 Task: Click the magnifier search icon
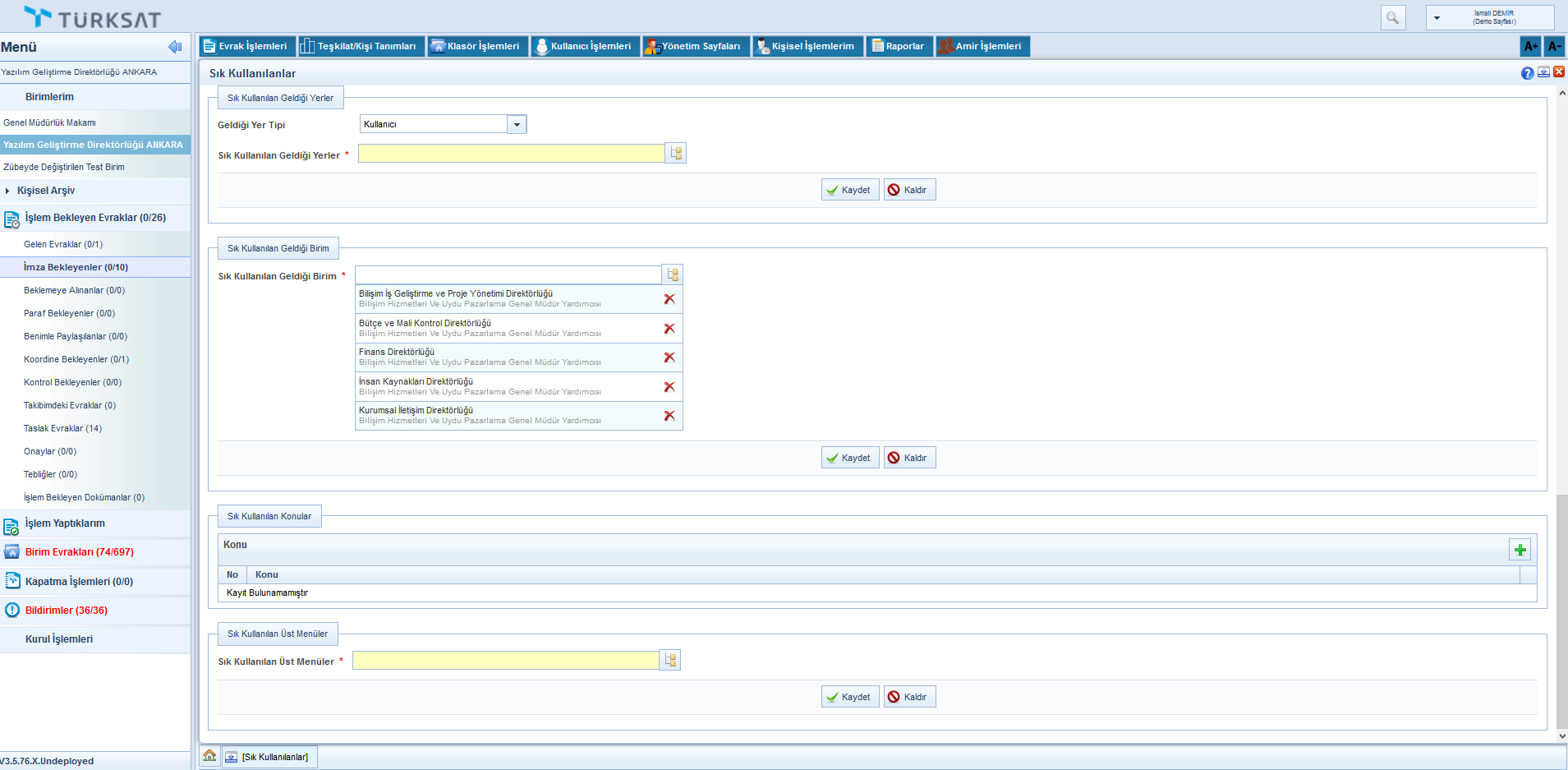[x=1392, y=17]
